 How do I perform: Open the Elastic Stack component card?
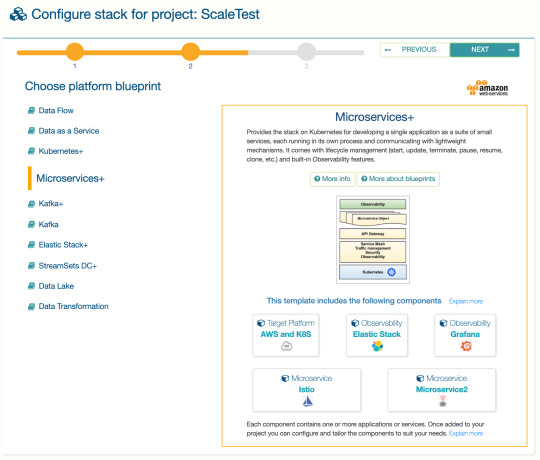tap(377, 335)
